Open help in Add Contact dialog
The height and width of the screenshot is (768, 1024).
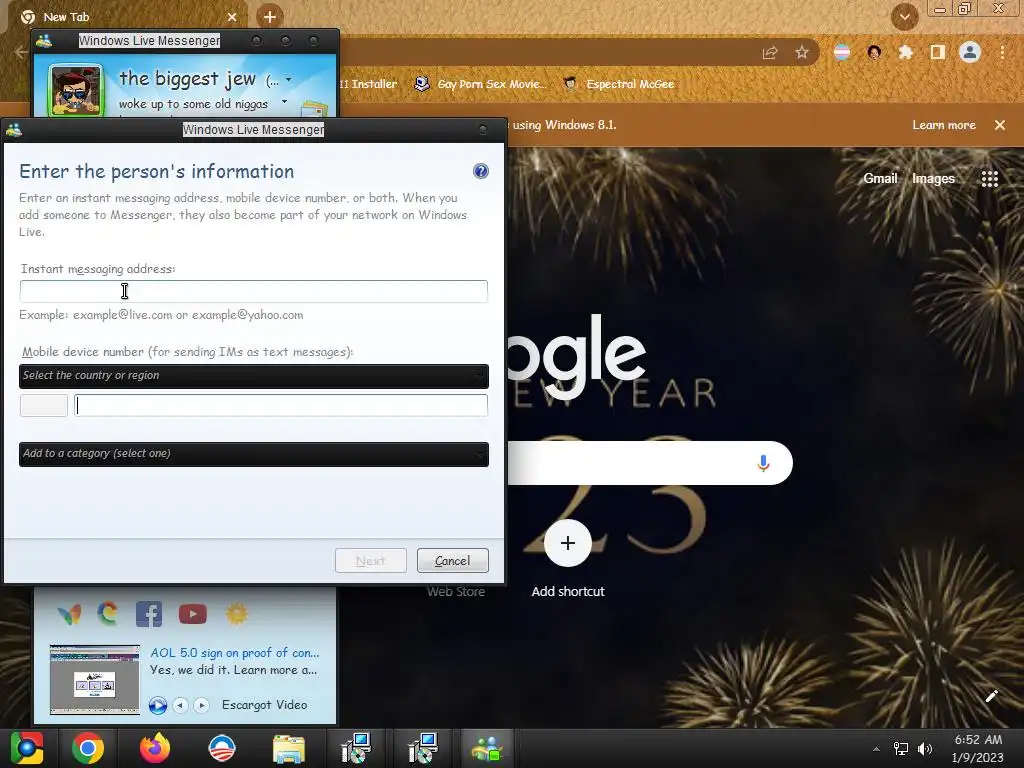tap(481, 171)
